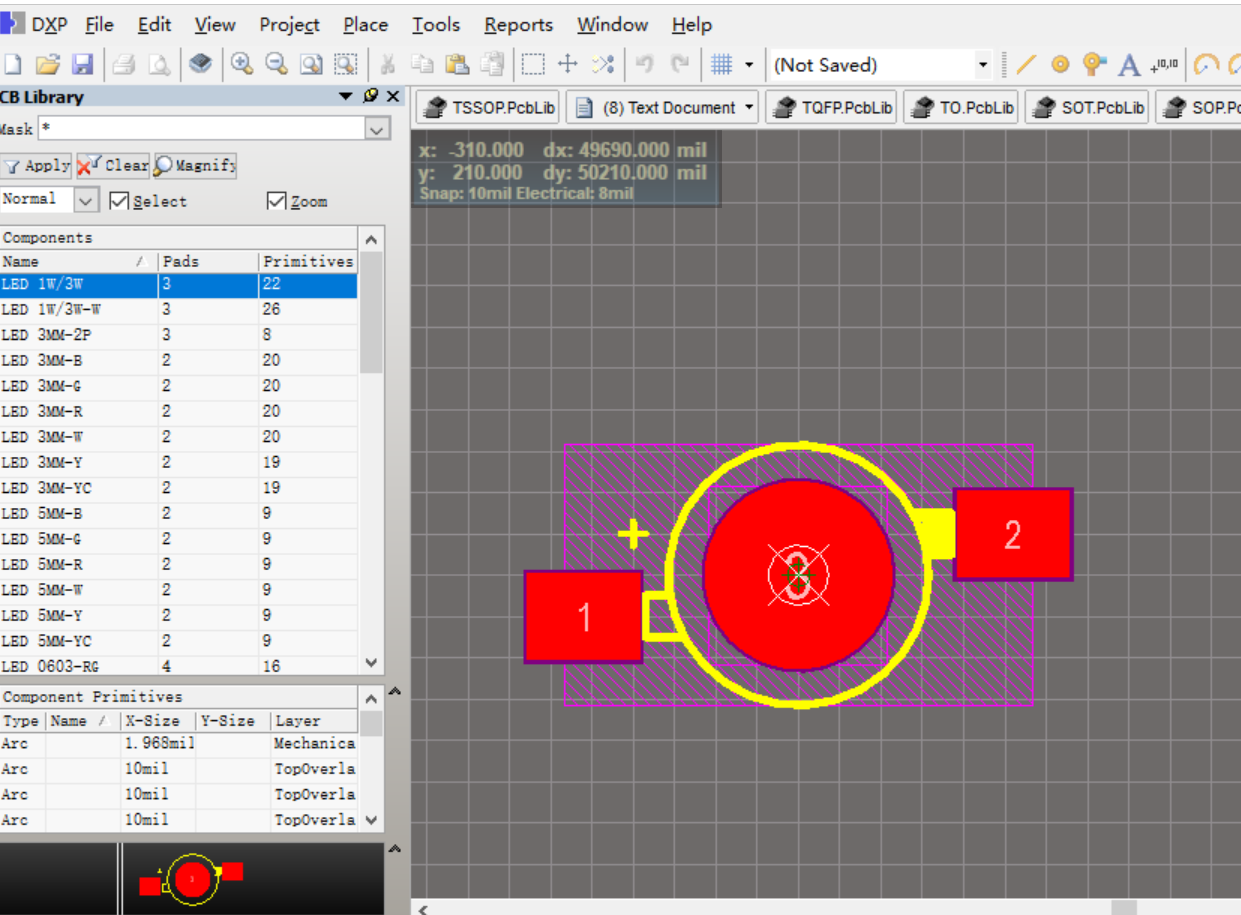Click pad 2 in the footprint
The width and height of the screenshot is (1241, 915).
point(1013,535)
